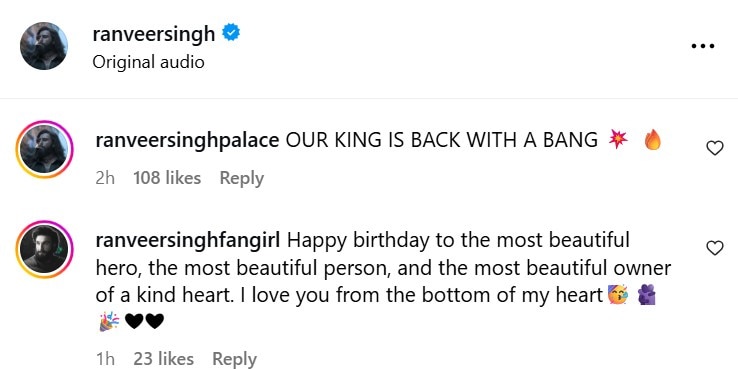Open the ranveersingh username link
Image resolution: width=738 pixels, height=369 pixels.
click(154, 33)
